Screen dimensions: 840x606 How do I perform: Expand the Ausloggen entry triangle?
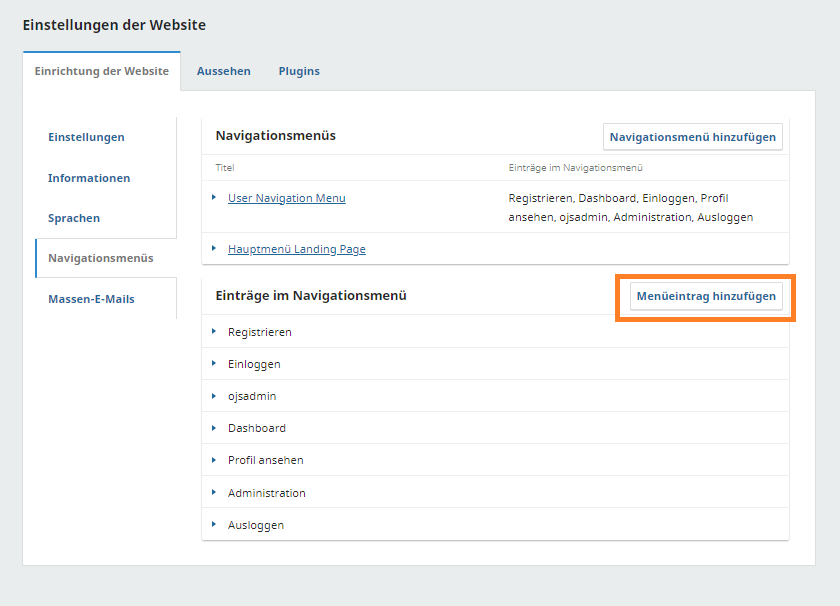pos(214,525)
